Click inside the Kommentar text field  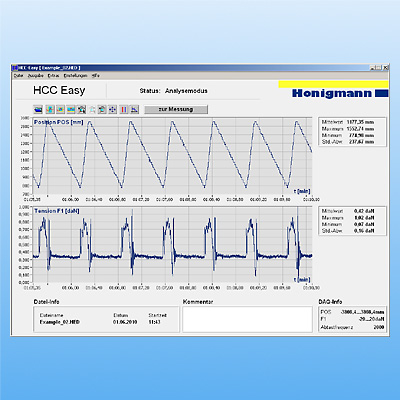click(x=247, y=319)
